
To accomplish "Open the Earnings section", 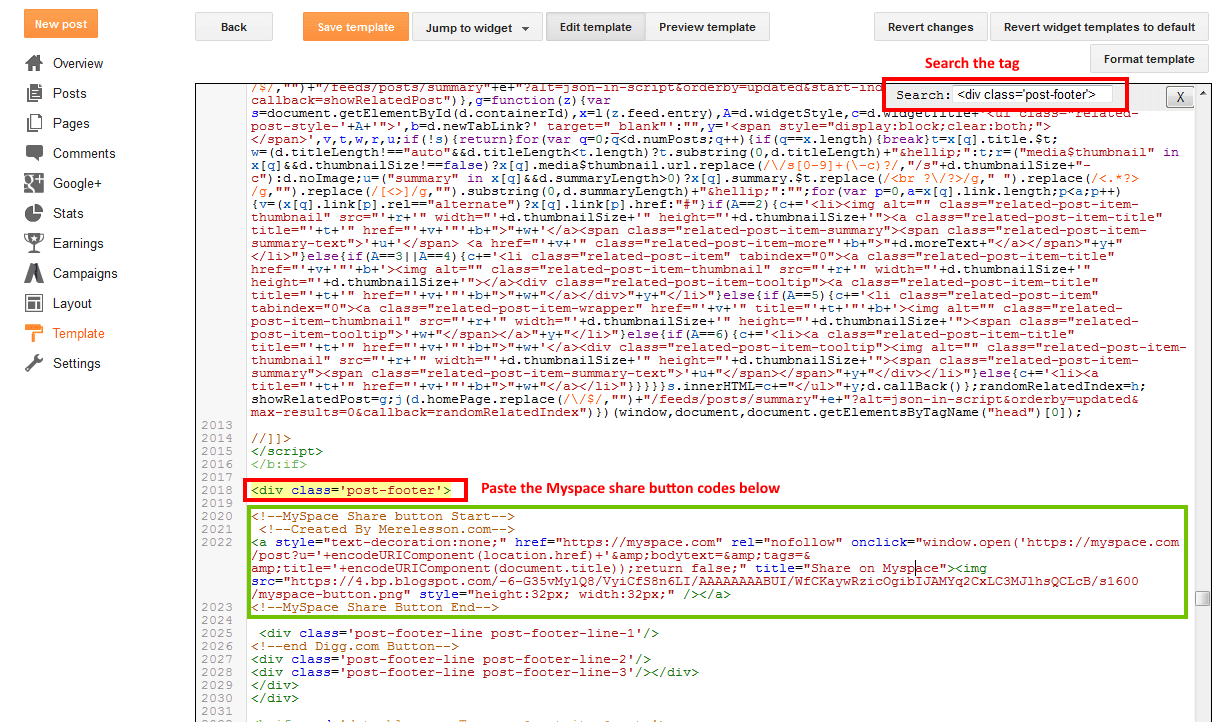I will click(78, 243).
